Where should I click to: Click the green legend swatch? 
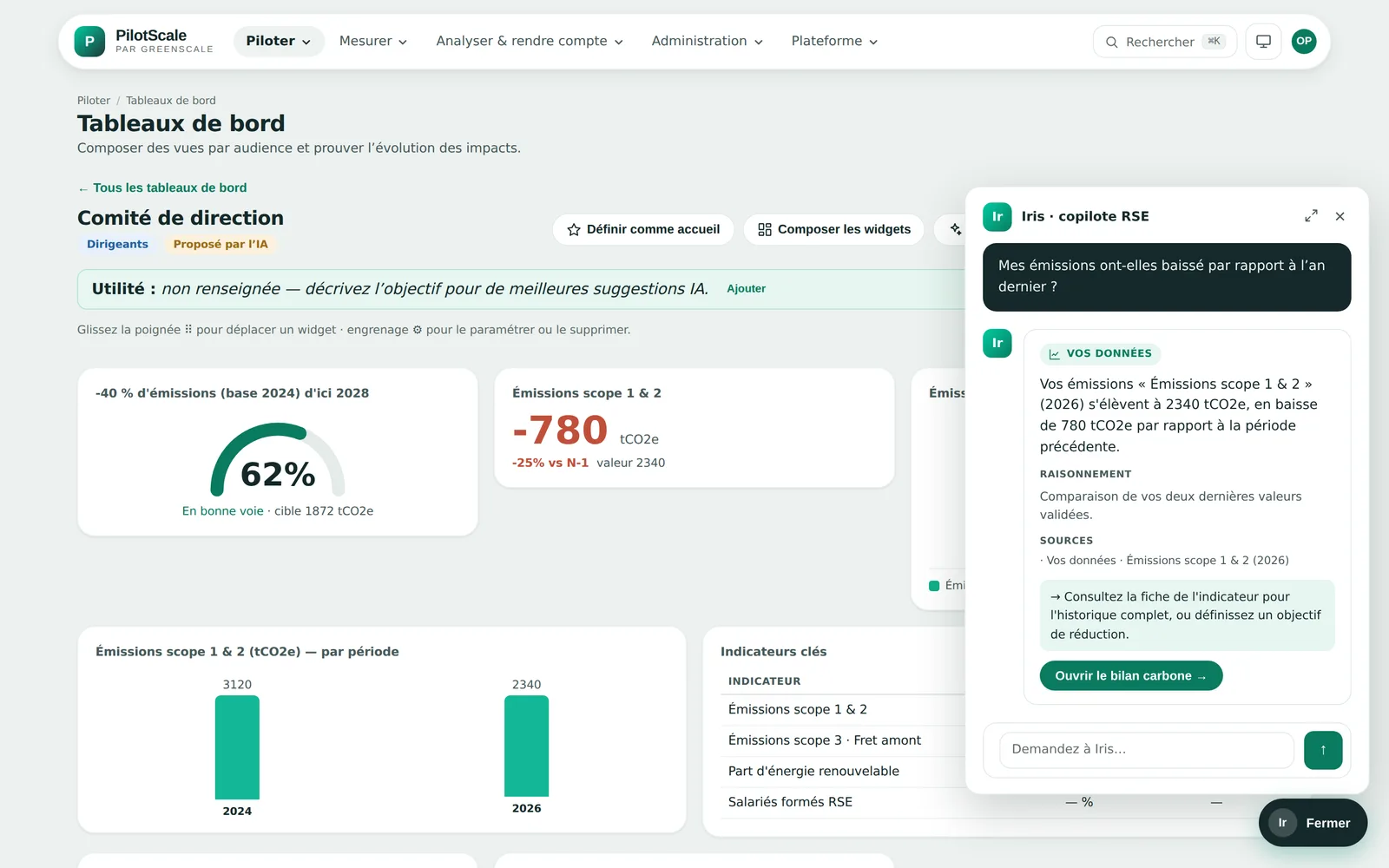click(x=934, y=586)
